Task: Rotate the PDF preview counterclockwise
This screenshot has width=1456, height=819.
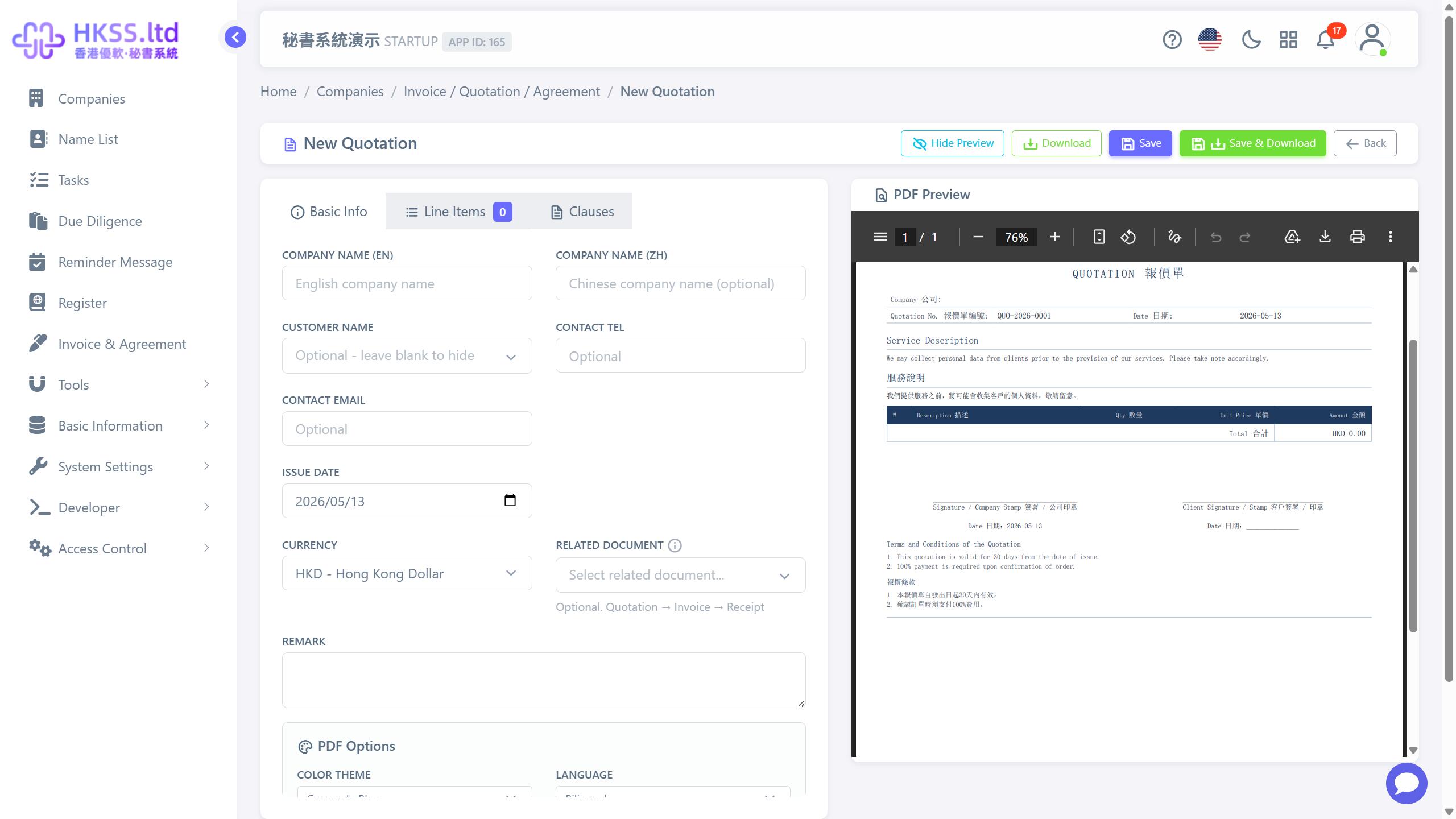Action: (1128, 237)
